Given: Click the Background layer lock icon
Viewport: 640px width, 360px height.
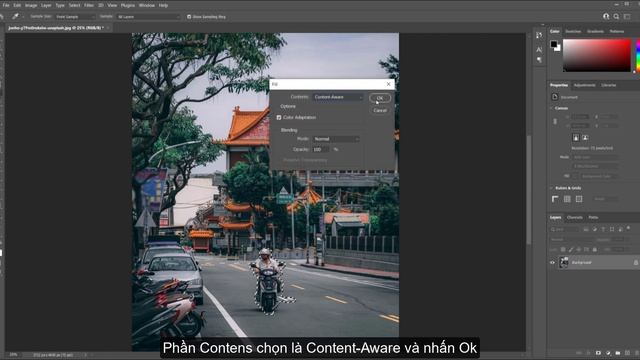Looking at the screenshot, I should pos(636,263).
